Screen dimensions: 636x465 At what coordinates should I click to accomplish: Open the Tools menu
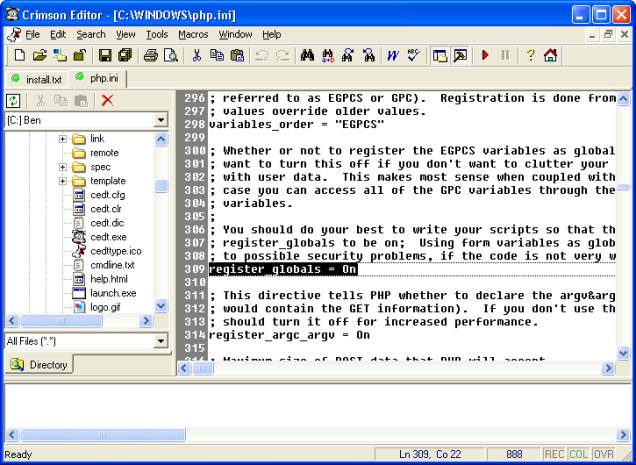coord(157,35)
